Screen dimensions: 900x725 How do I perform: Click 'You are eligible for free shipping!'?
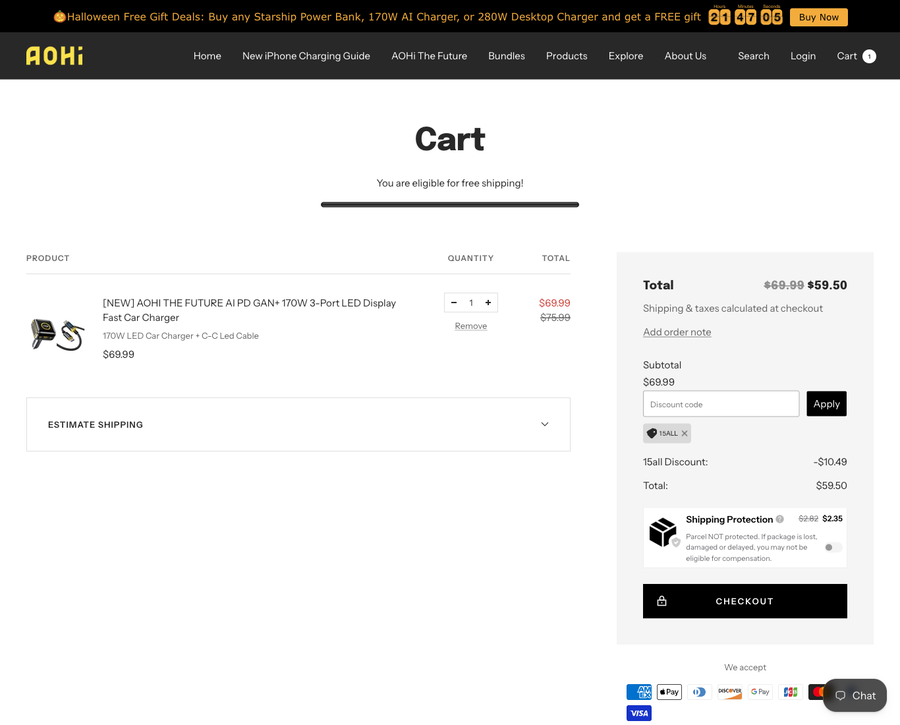click(450, 183)
